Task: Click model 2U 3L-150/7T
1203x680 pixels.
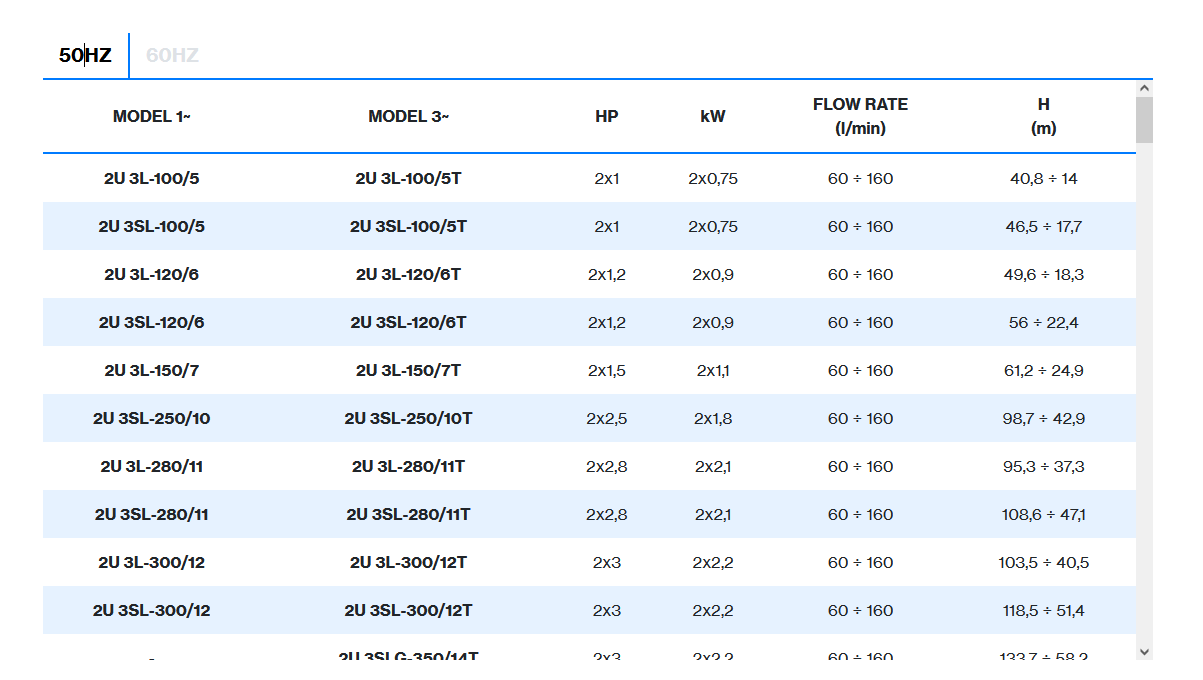Action: (x=408, y=371)
